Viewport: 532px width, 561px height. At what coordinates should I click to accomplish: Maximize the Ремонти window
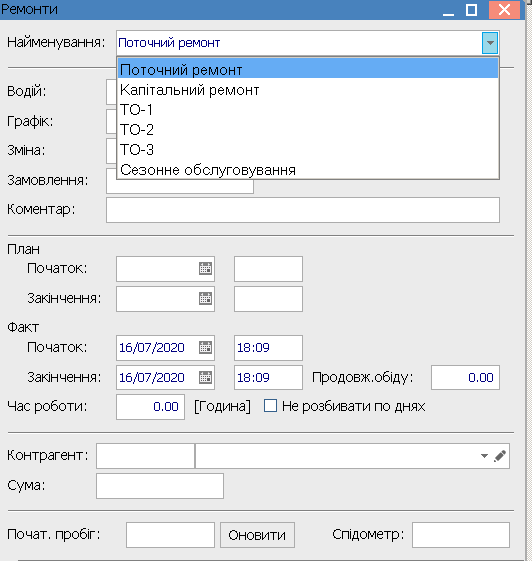pyautogui.click(x=471, y=10)
